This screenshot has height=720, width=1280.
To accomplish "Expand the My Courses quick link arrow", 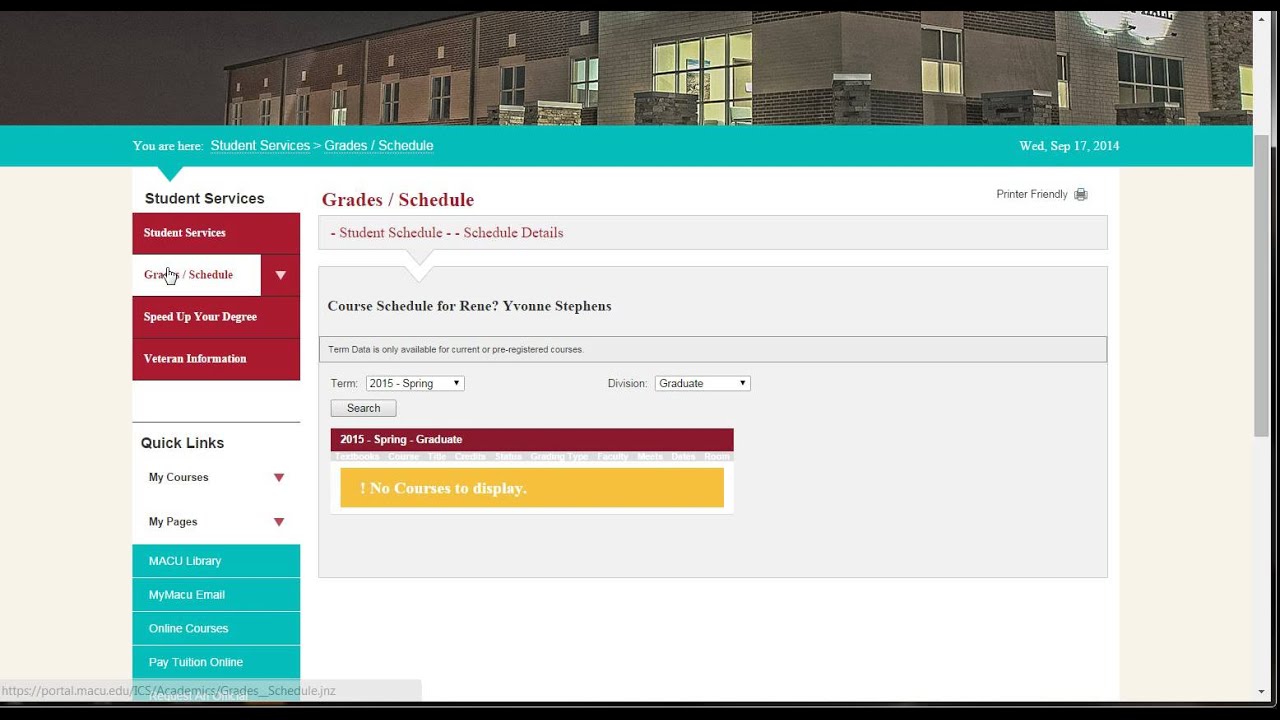I will (279, 478).
